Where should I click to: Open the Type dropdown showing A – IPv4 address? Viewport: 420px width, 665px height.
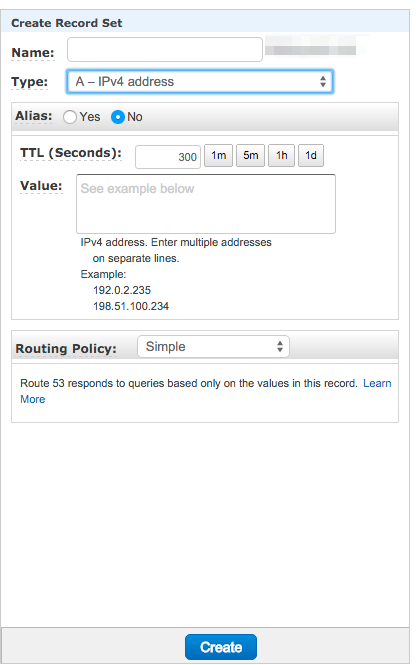point(200,81)
